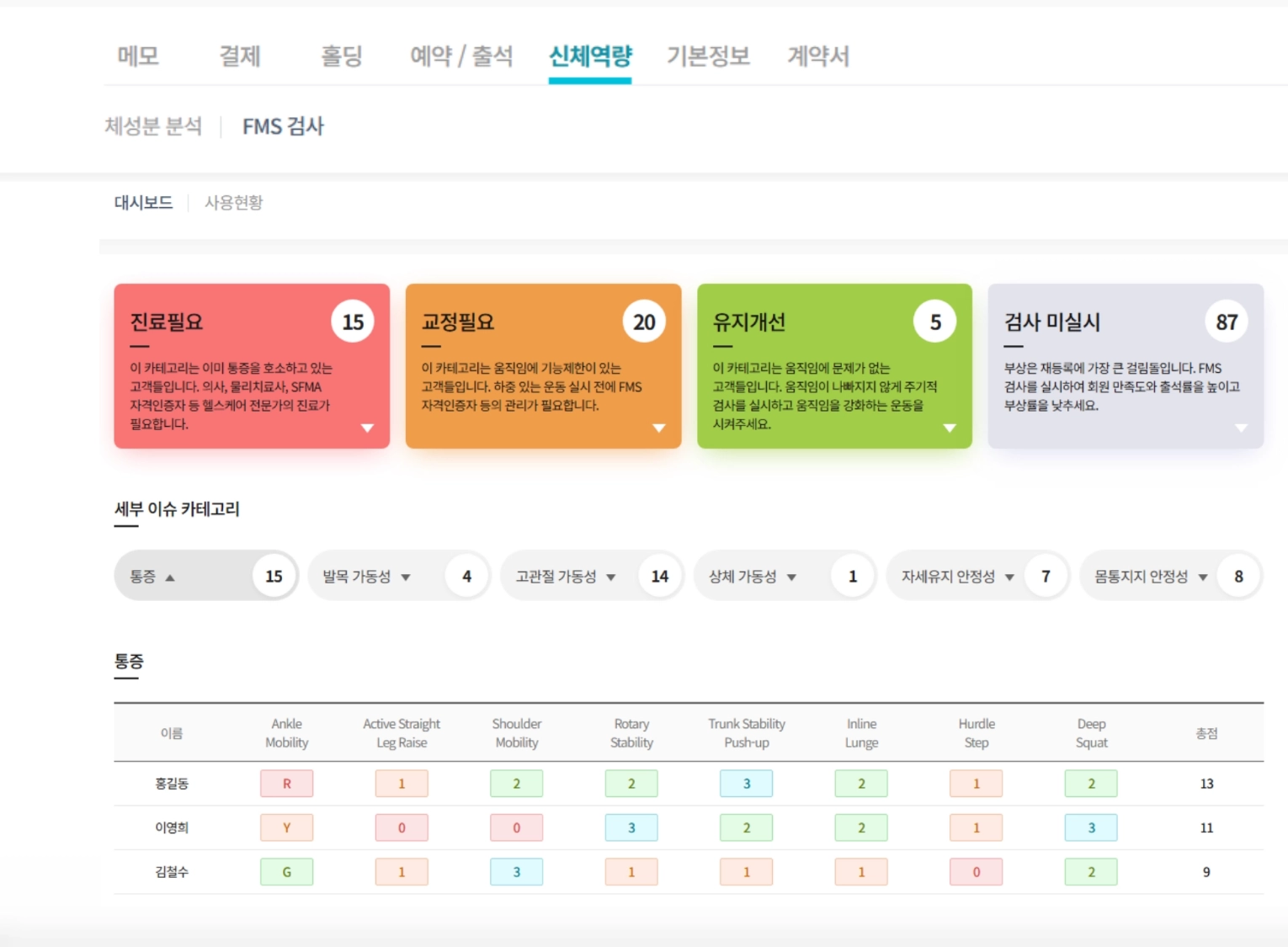Open the 홀딩 tab
Image resolution: width=1288 pixels, height=947 pixels.
[x=342, y=56]
